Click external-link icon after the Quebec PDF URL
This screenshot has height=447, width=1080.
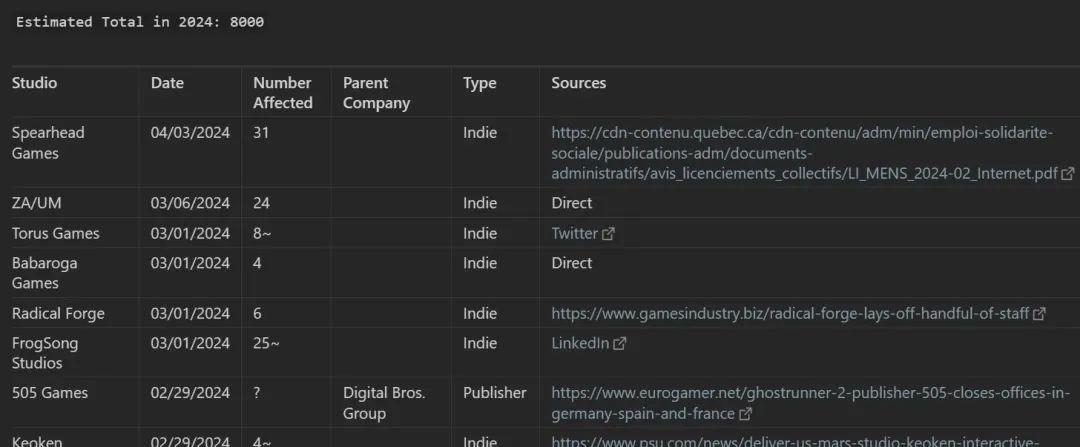(1068, 174)
